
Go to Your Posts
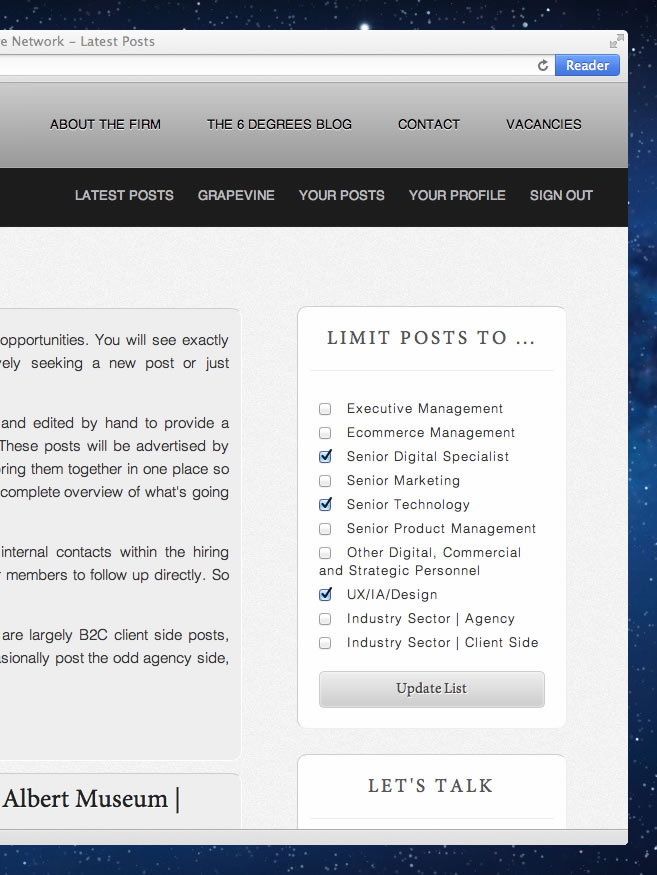tap(341, 195)
